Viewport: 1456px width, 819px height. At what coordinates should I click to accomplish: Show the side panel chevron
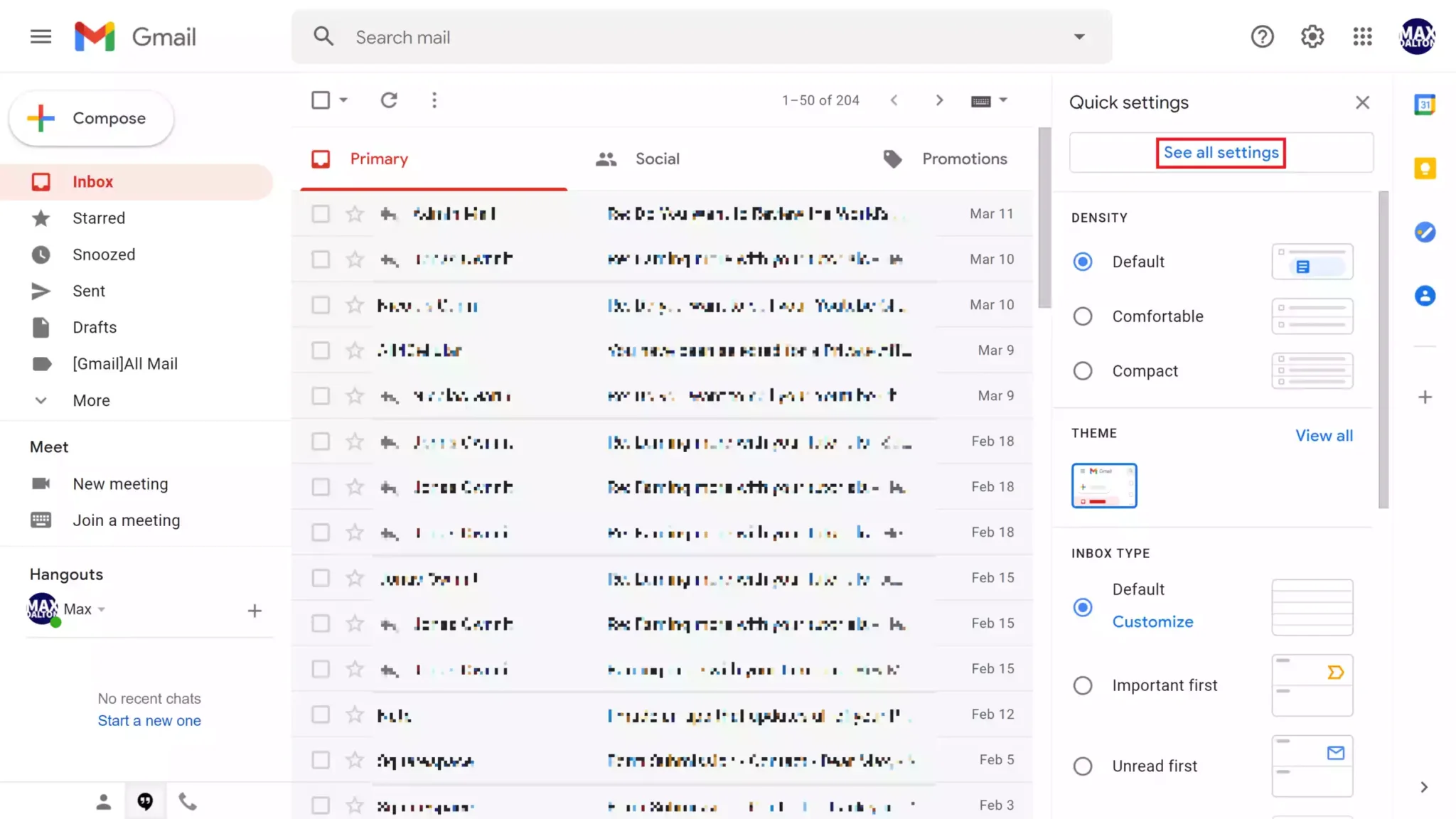(1424, 787)
